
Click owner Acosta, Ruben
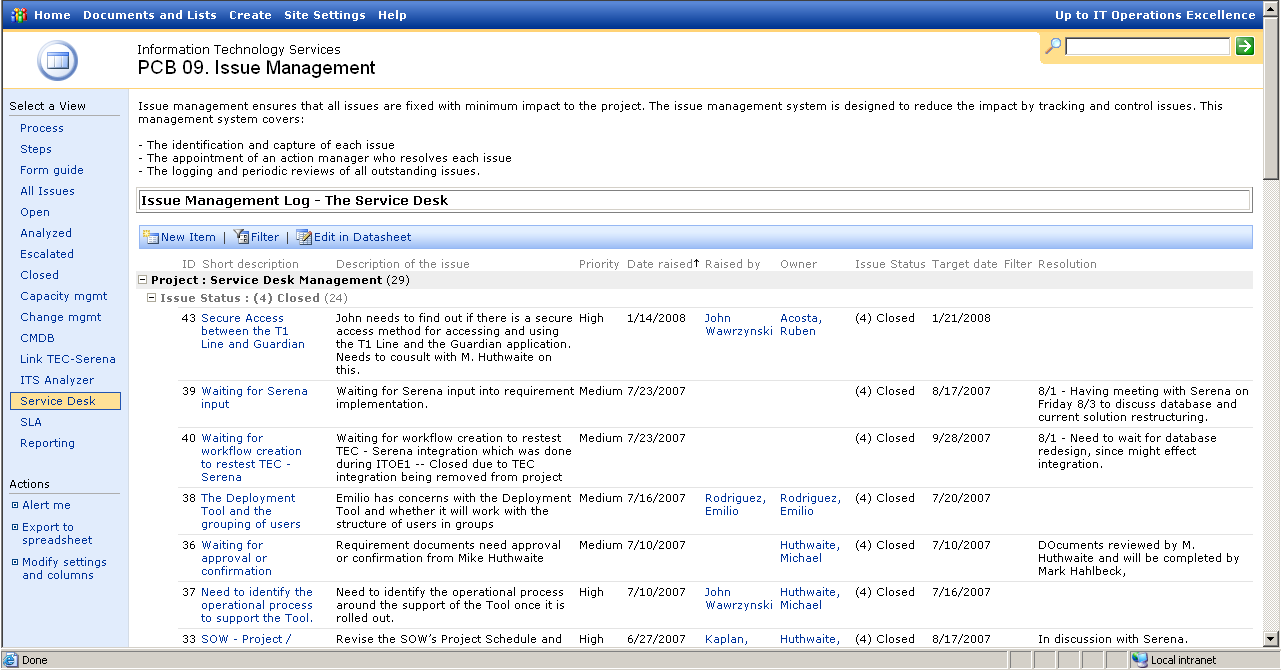coord(801,325)
